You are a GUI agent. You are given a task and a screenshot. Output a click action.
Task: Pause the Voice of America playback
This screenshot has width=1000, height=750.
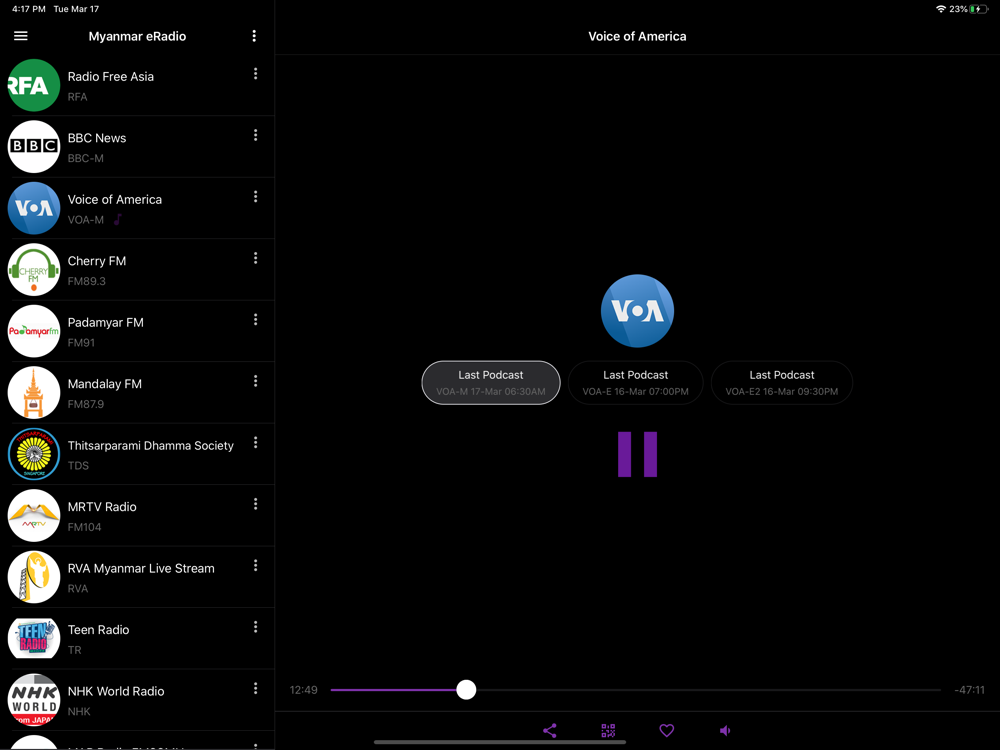point(637,454)
